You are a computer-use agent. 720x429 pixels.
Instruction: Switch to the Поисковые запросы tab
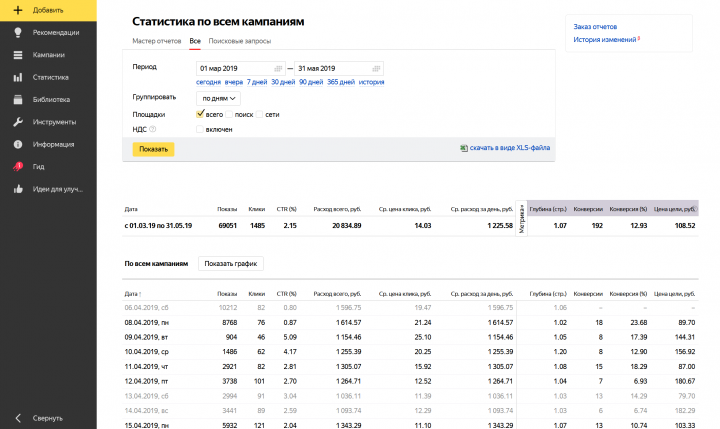tap(240, 41)
